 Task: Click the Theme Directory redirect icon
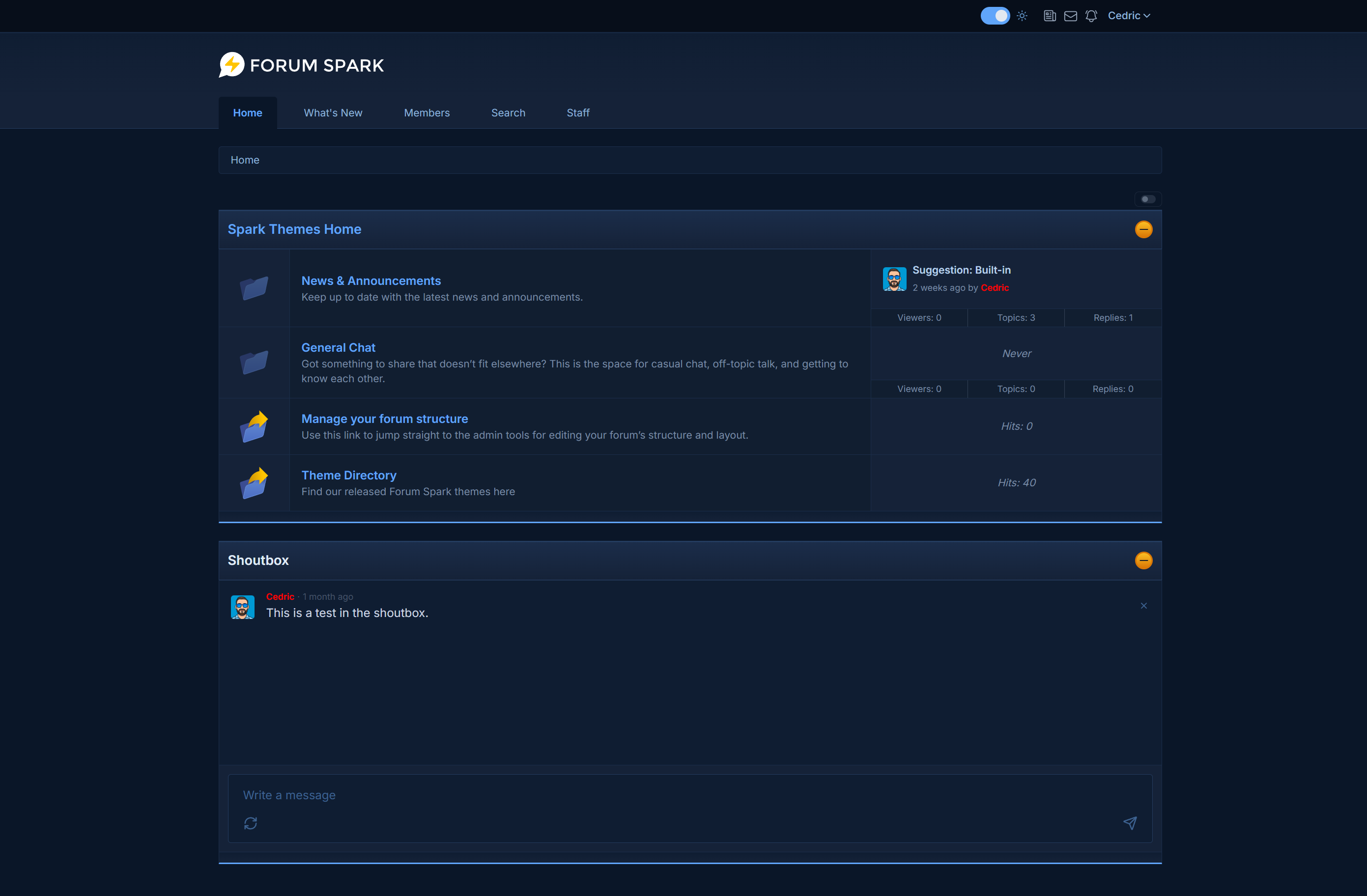pyautogui.click(x=254, y=483)
